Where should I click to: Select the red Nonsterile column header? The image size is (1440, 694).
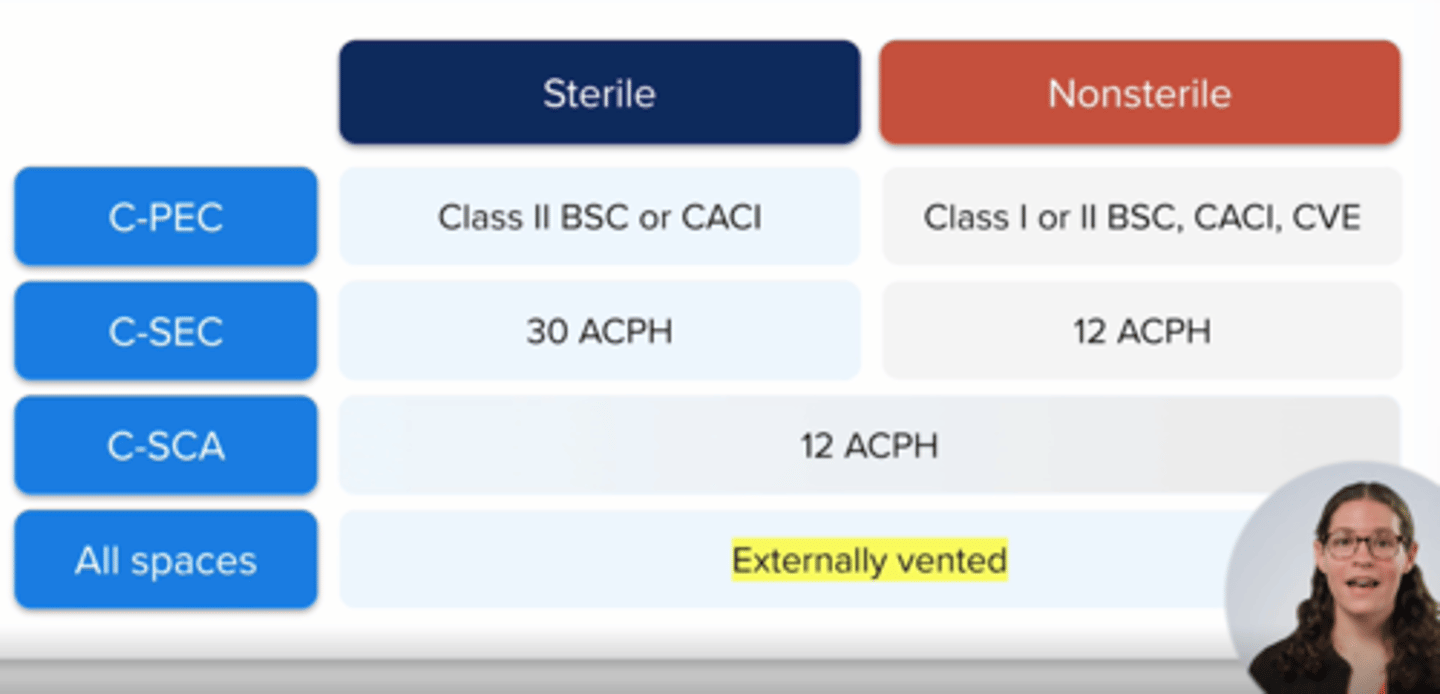click(x=1139, y=93)
